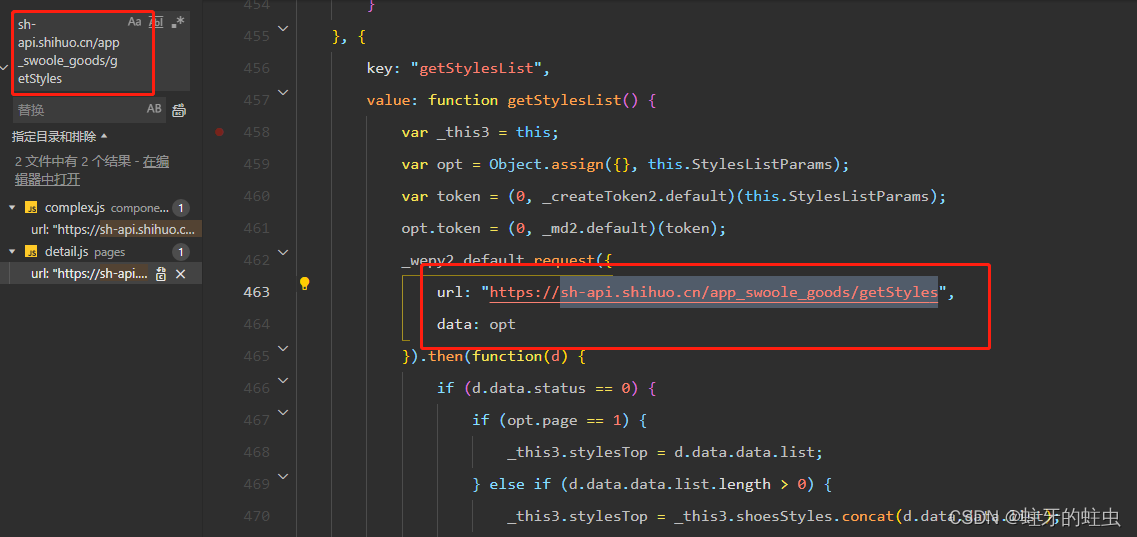Toggle the Preserve Case (AB) replace option
The width and height of the screenshot is (1137, 537).
tap(154, 109)
